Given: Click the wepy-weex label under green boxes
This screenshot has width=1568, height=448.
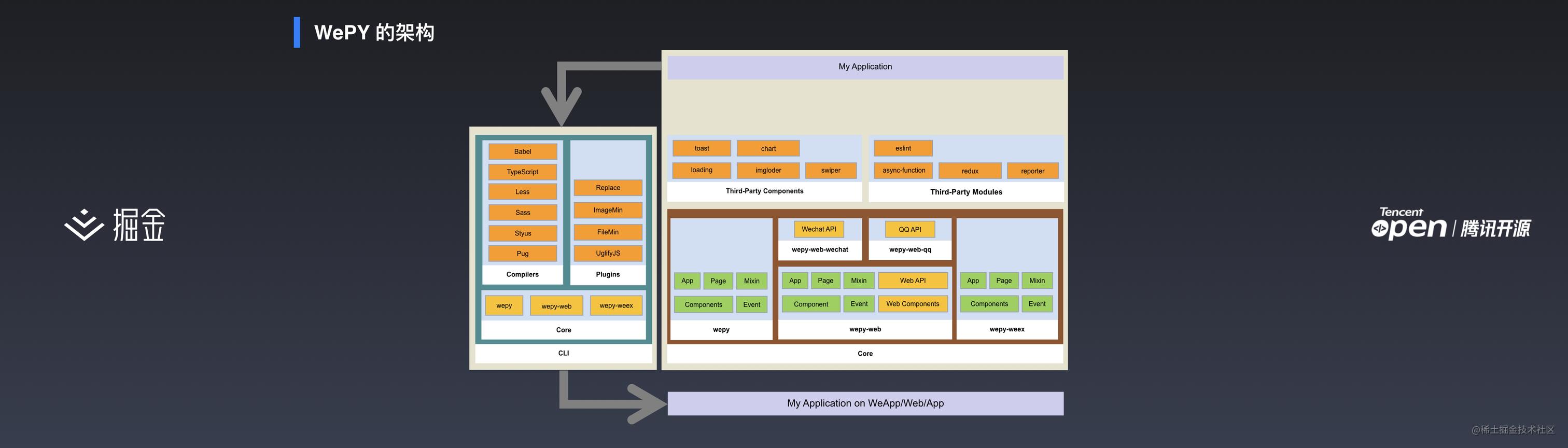Looking at the screenshot, I should pyautogui.click(x=1007, y=329).
